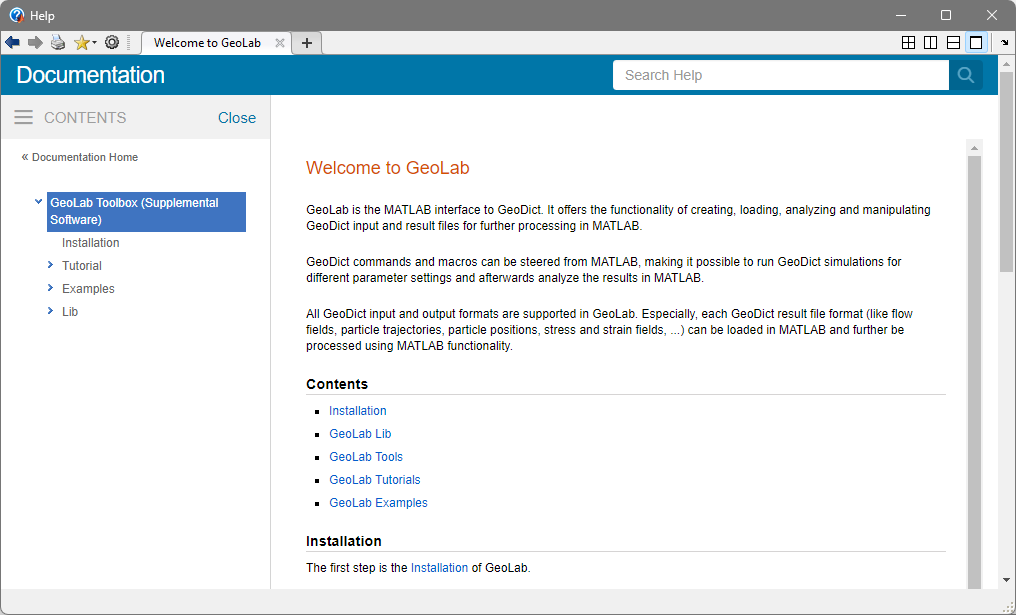Expand the Lib tree node
This screenshot has width=1016, height=615.
tap(50, 311)
